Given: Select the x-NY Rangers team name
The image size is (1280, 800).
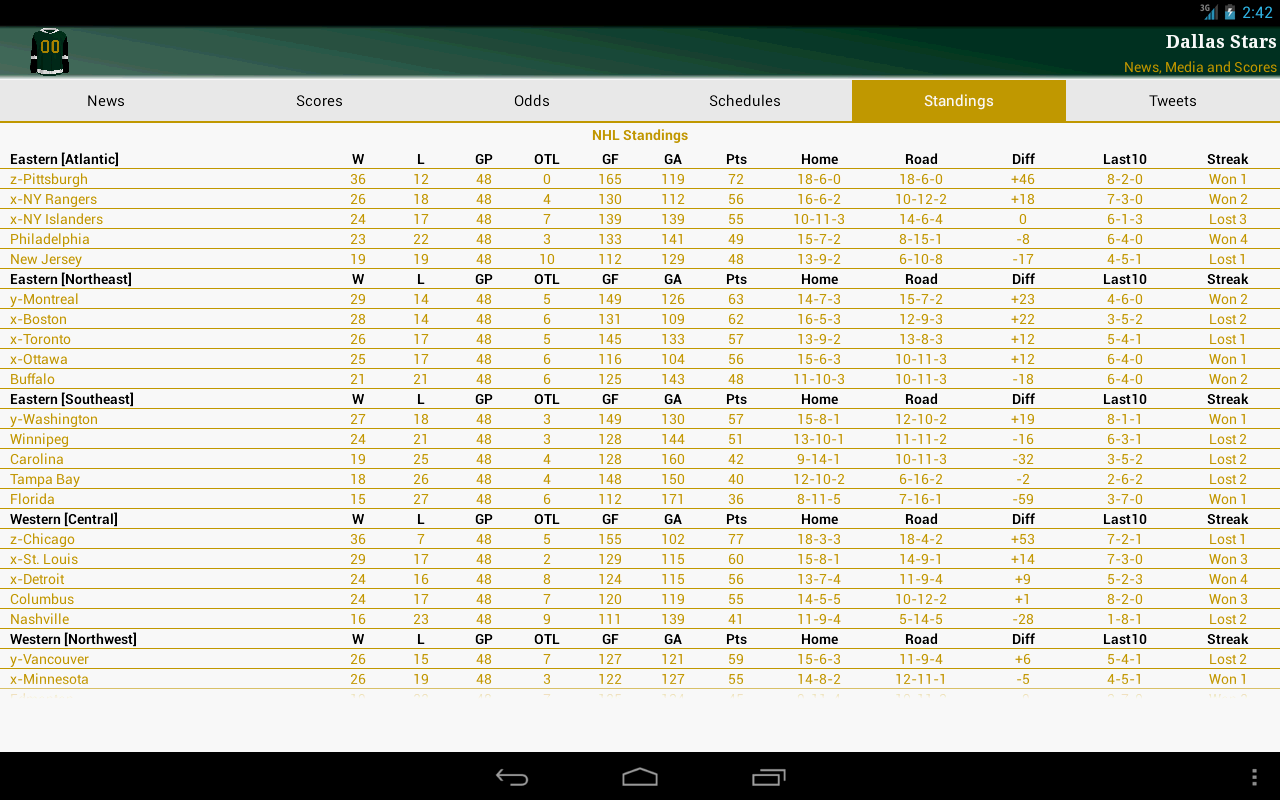Looking at the screenshot, I should point(54,199).
